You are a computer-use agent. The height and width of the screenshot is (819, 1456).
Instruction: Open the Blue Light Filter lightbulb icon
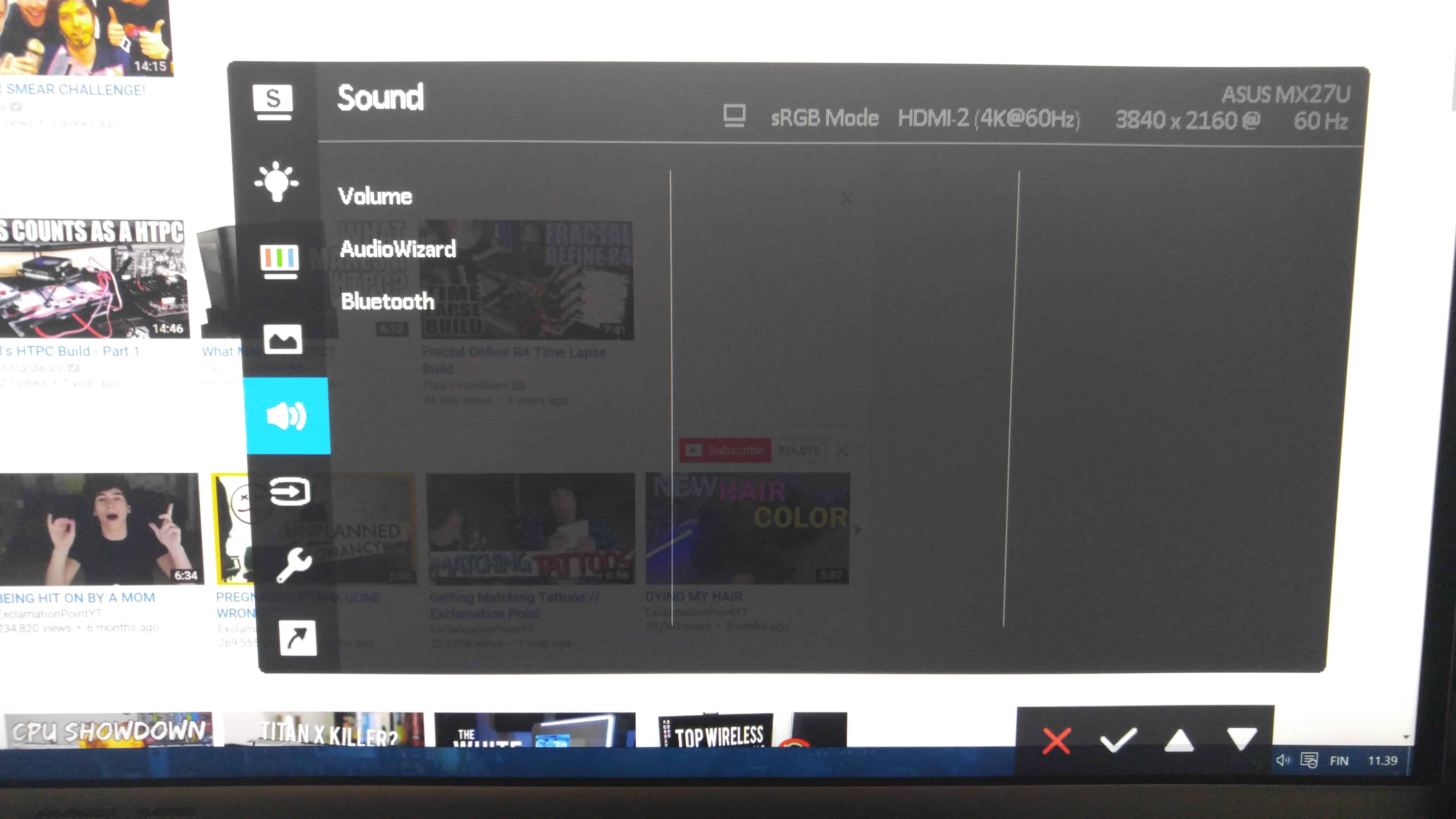coord(276,181)
